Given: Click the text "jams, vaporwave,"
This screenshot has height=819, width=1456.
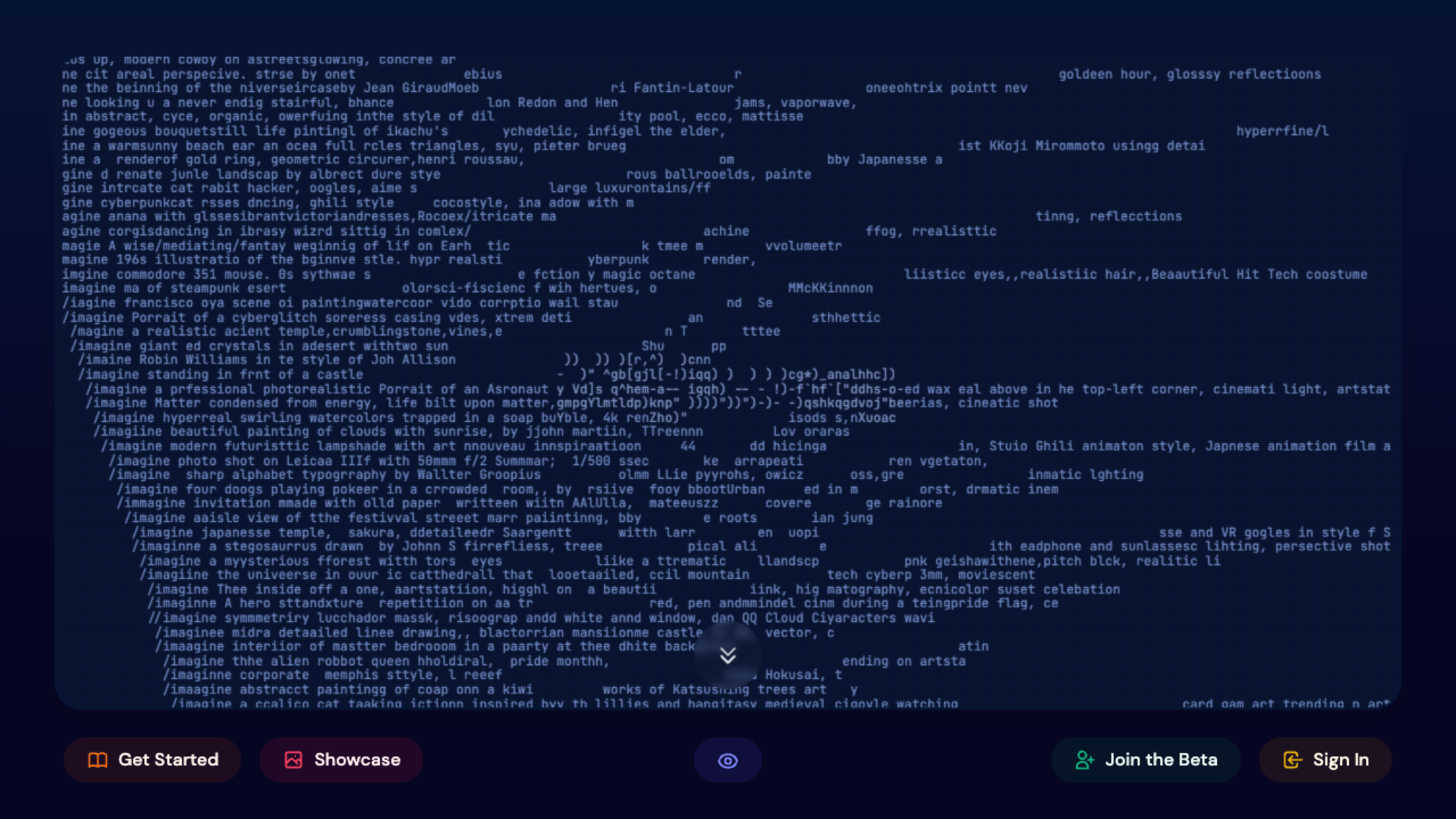Looking at the screenshot, I should tap(796, 103).
